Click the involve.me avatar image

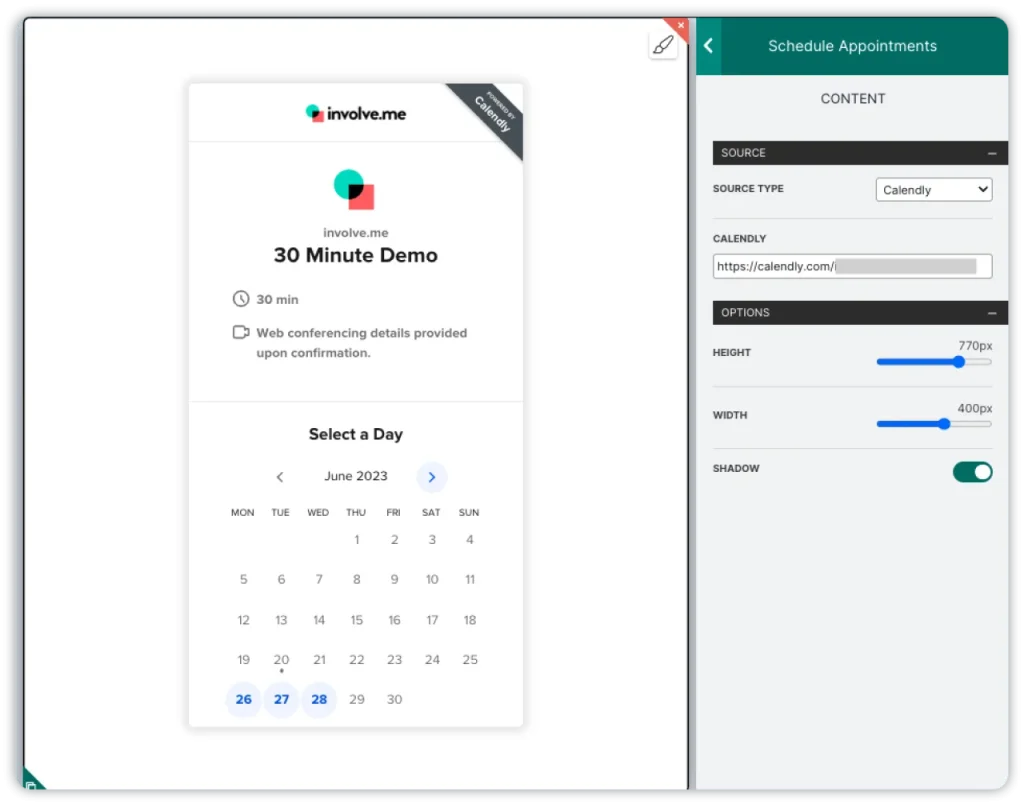point(354,190)
